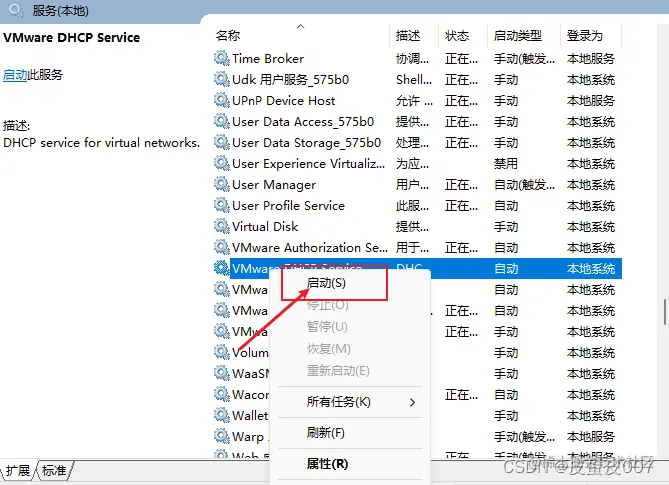Click the gear icon beside the WaaS... service
This screenshot has height=485, width=669.
click(221, 373)
